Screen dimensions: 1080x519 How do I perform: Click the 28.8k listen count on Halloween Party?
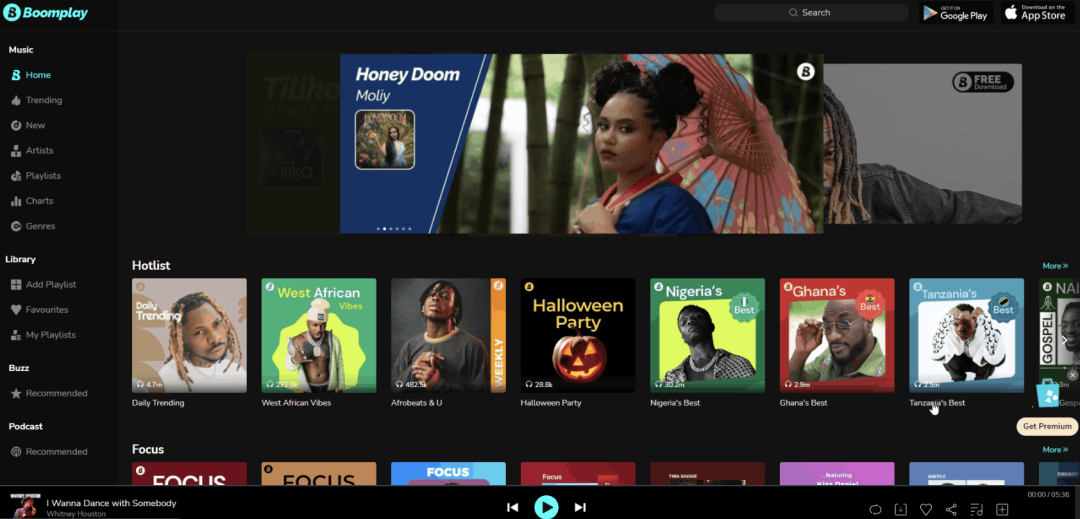[539, 384]
